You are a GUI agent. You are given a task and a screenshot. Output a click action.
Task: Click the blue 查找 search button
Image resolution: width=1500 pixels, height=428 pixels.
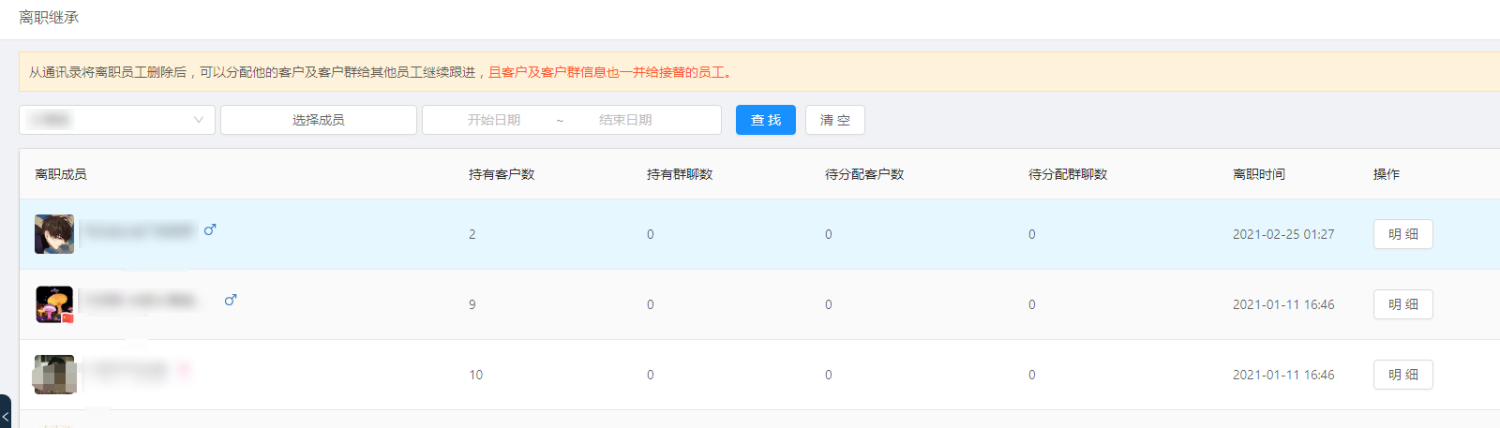(766, 120)
